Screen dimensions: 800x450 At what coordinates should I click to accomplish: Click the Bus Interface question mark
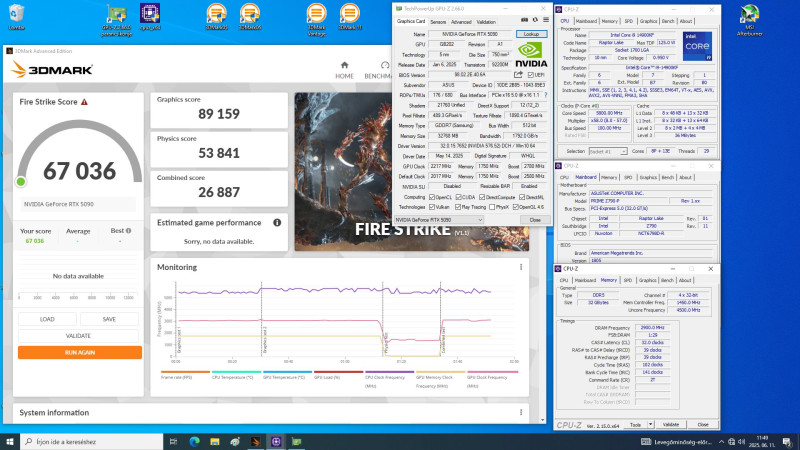[x=546, y=95]
